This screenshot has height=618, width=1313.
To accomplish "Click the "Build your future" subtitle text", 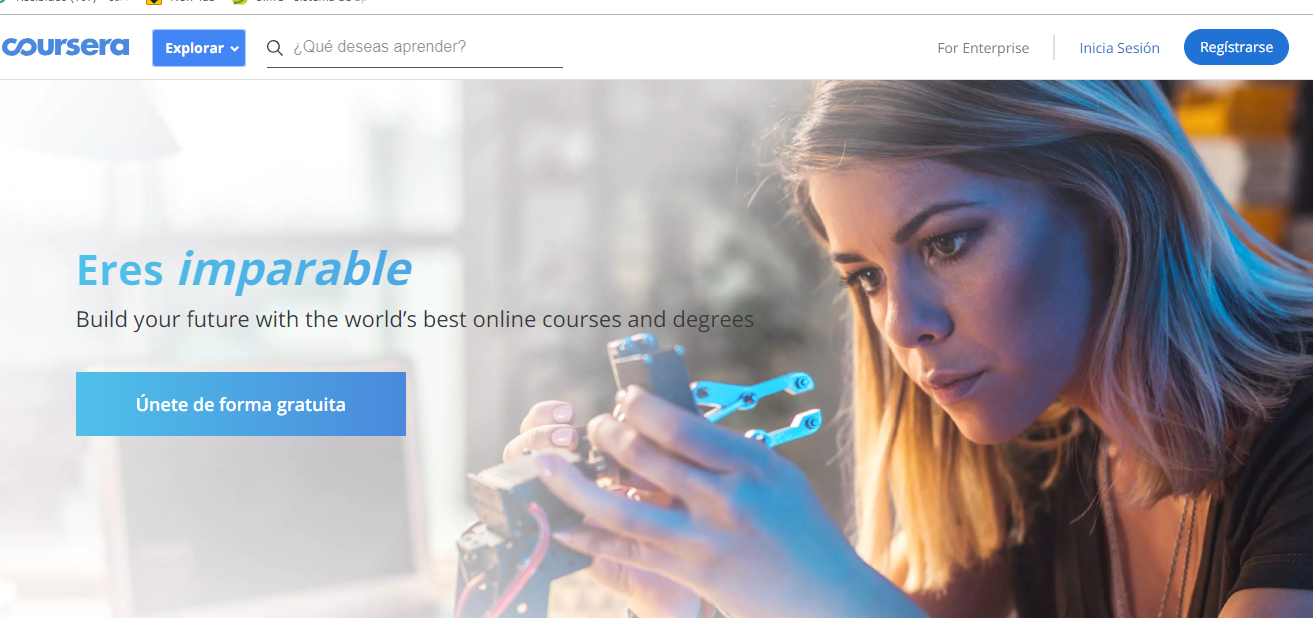I will coord(415,320).
